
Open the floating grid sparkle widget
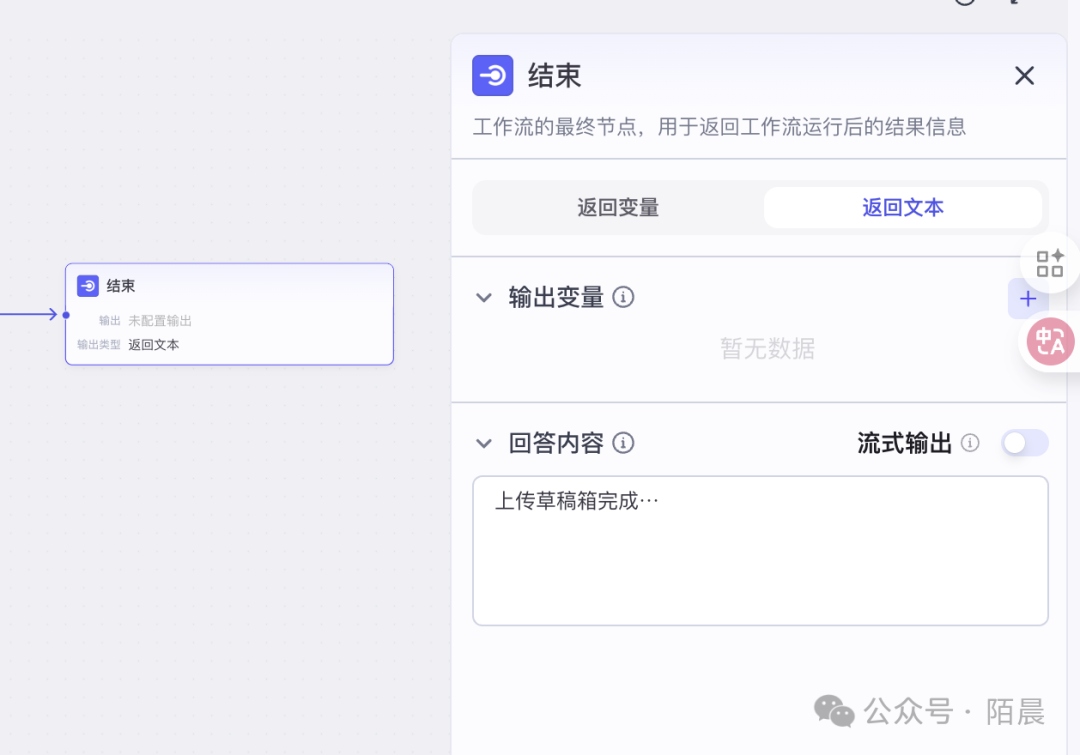tap(1050, 264)
